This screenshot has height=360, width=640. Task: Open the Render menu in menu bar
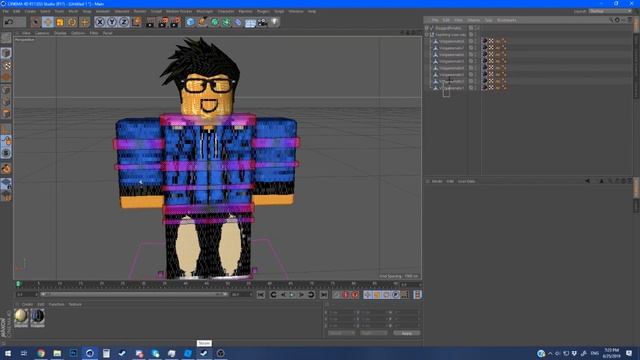140,11
